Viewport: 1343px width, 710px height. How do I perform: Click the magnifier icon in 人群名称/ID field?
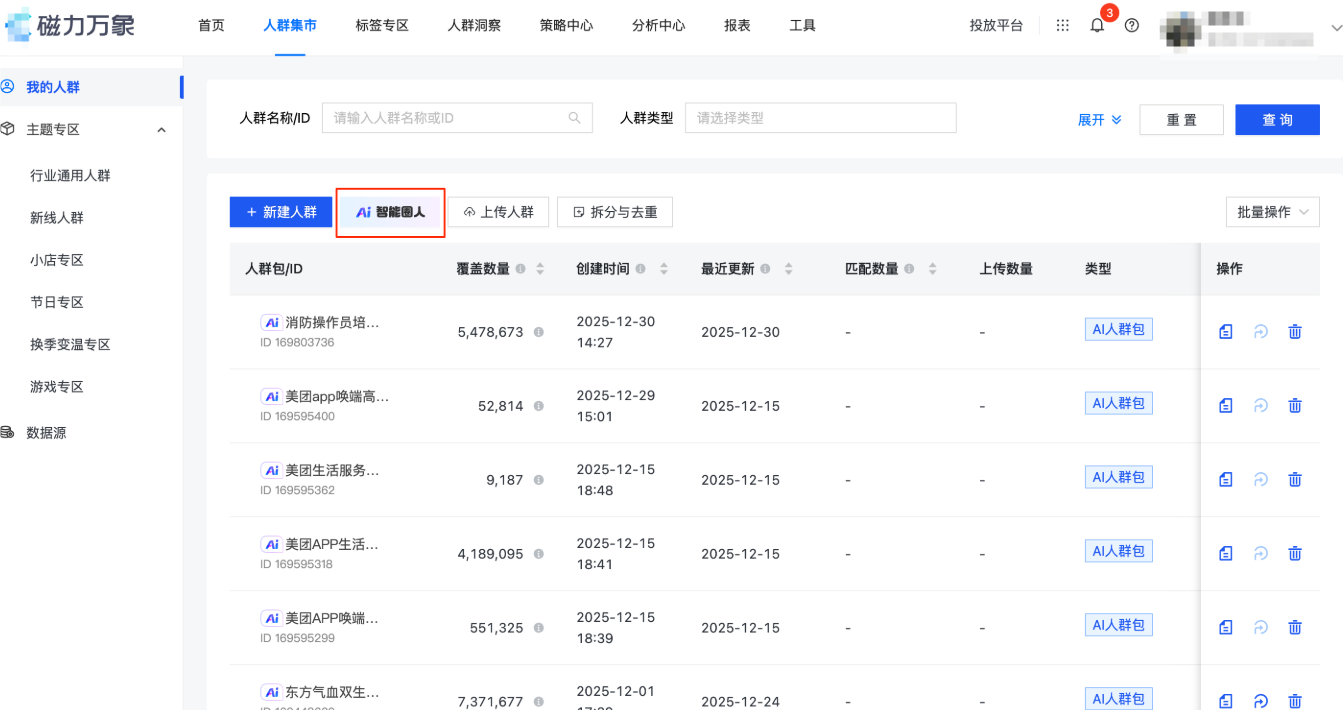pyautogui.click(x=575, y=118)
